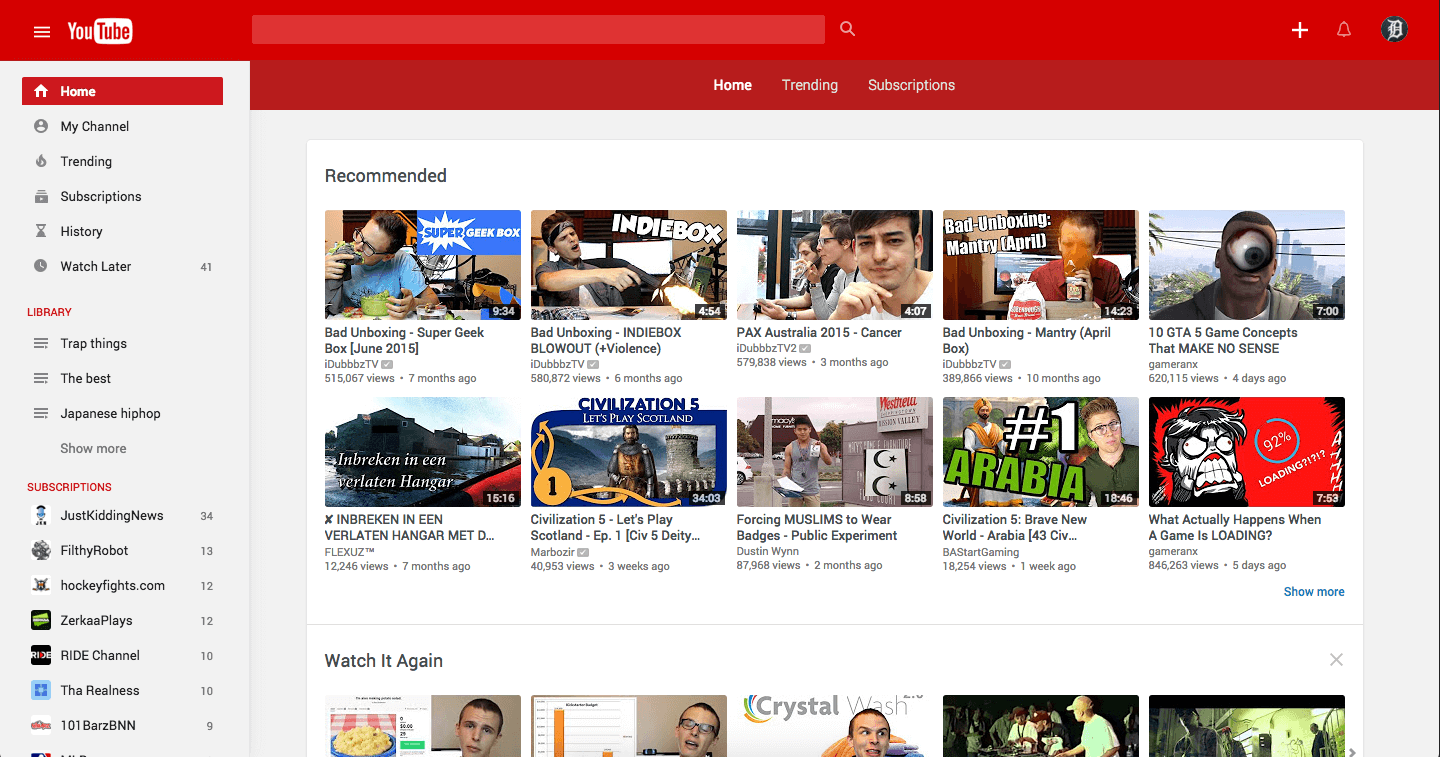Play the Crystal Wash thumbnail

click(835, 726)
